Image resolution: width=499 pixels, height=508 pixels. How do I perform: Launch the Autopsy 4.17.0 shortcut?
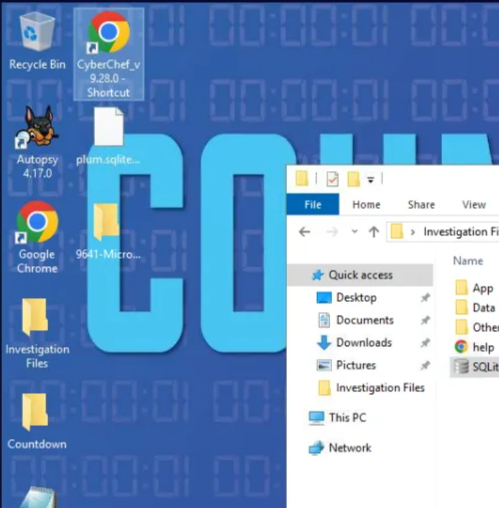pos(37,142)
